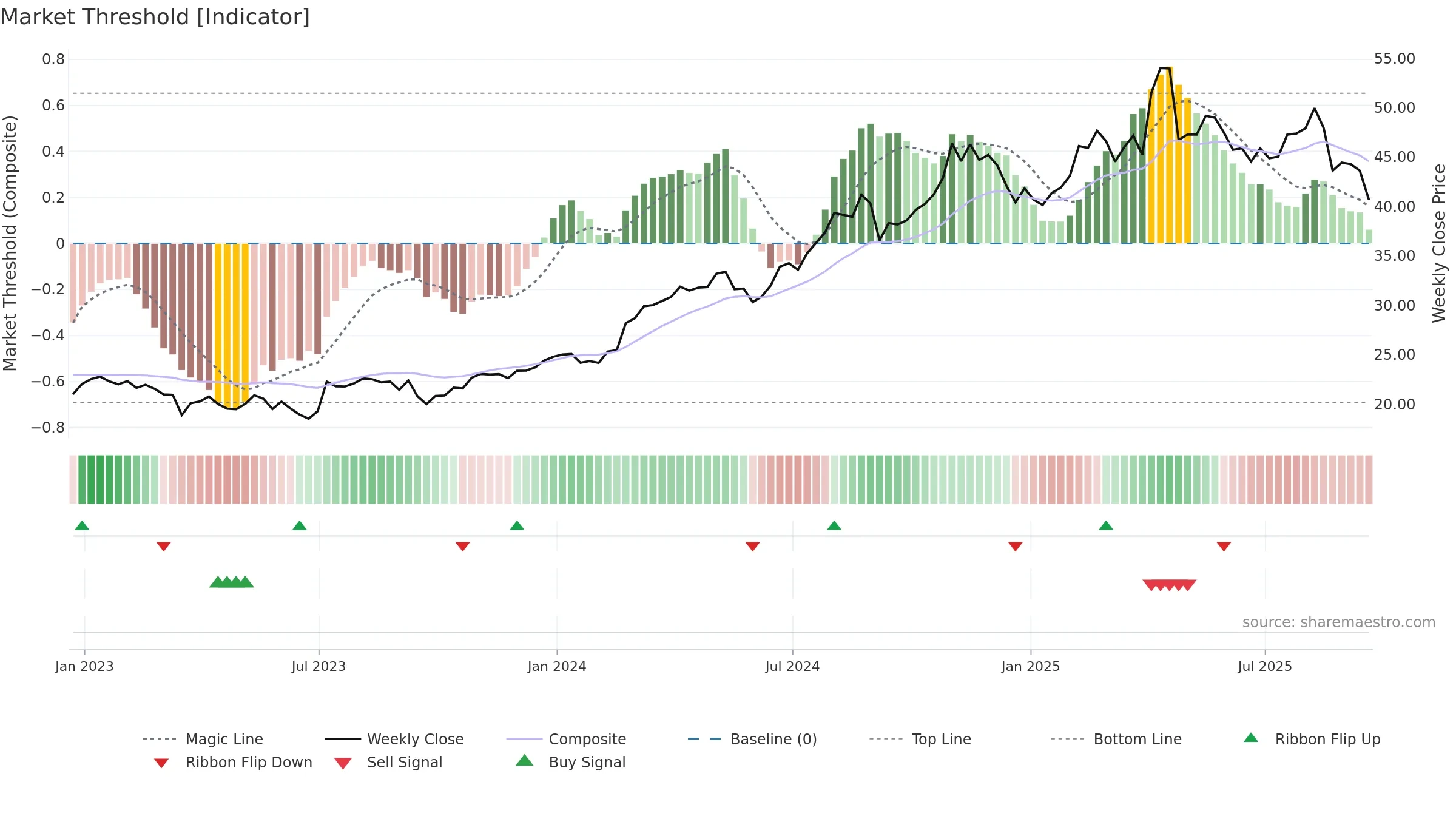Screen dimensions: 1456x819
Task: Hide the Top Line legend entry
Action: pos(920,739)
